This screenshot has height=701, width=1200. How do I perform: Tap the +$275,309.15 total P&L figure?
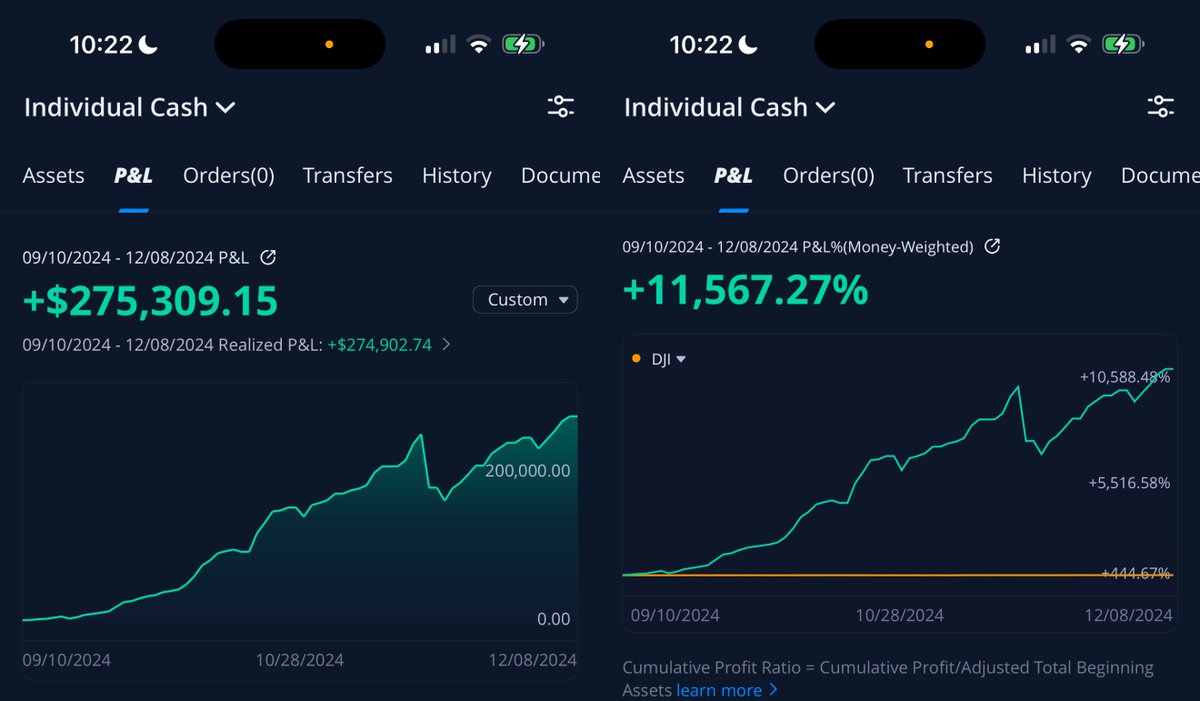point(150,300)
